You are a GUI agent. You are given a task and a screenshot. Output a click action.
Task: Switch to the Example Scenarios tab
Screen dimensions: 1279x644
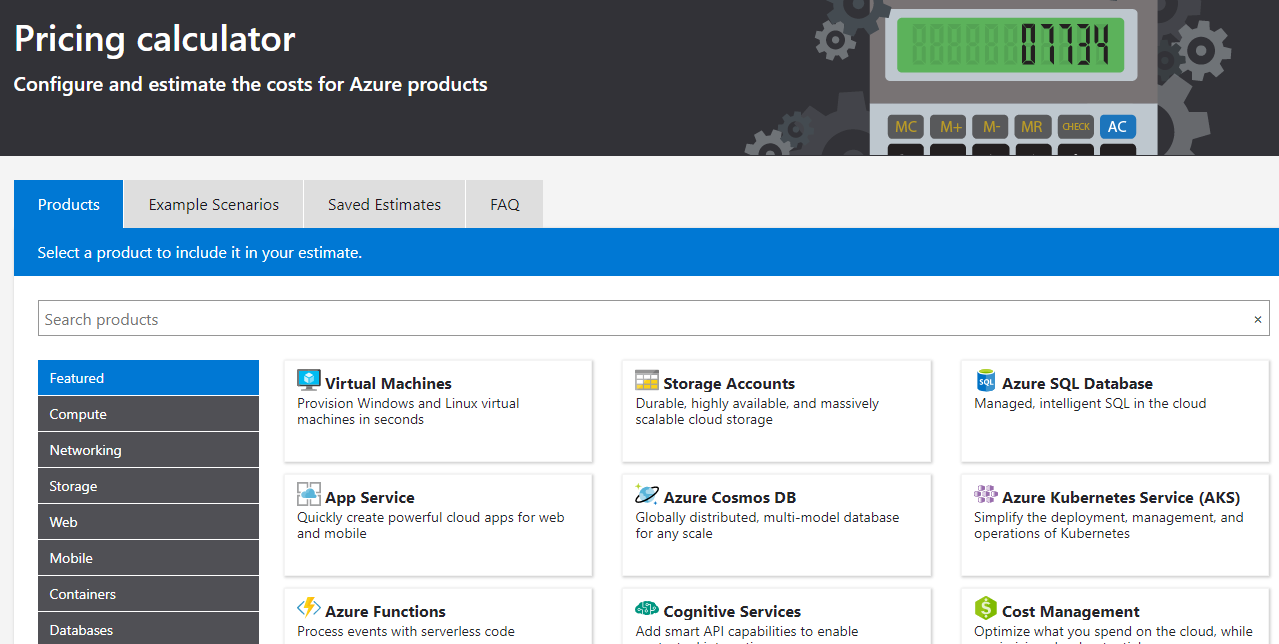point(214,204)
